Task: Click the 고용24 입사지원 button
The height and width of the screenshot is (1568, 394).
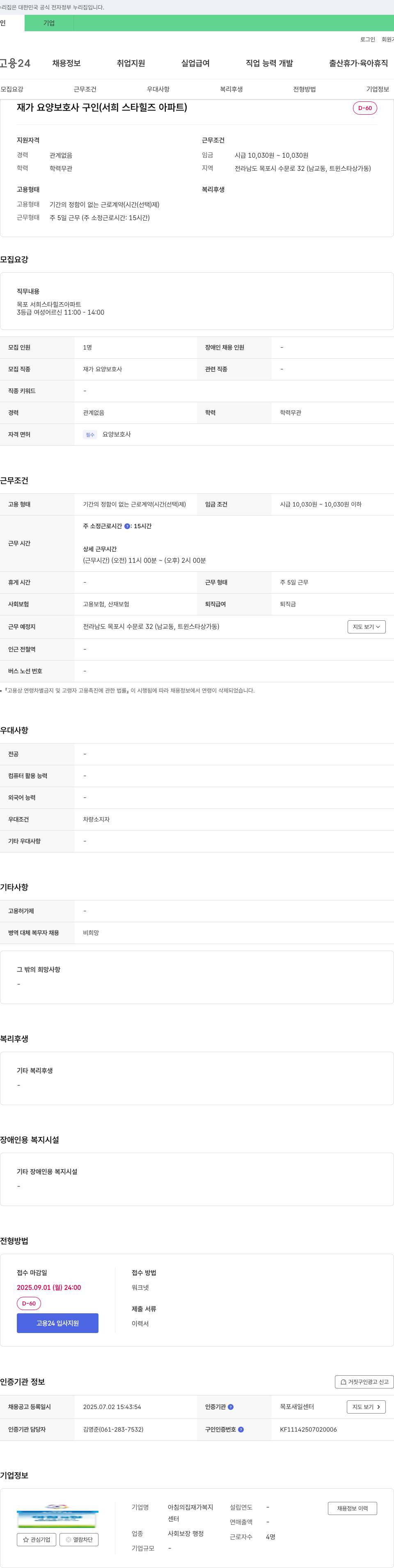Action: [58, 1323]
